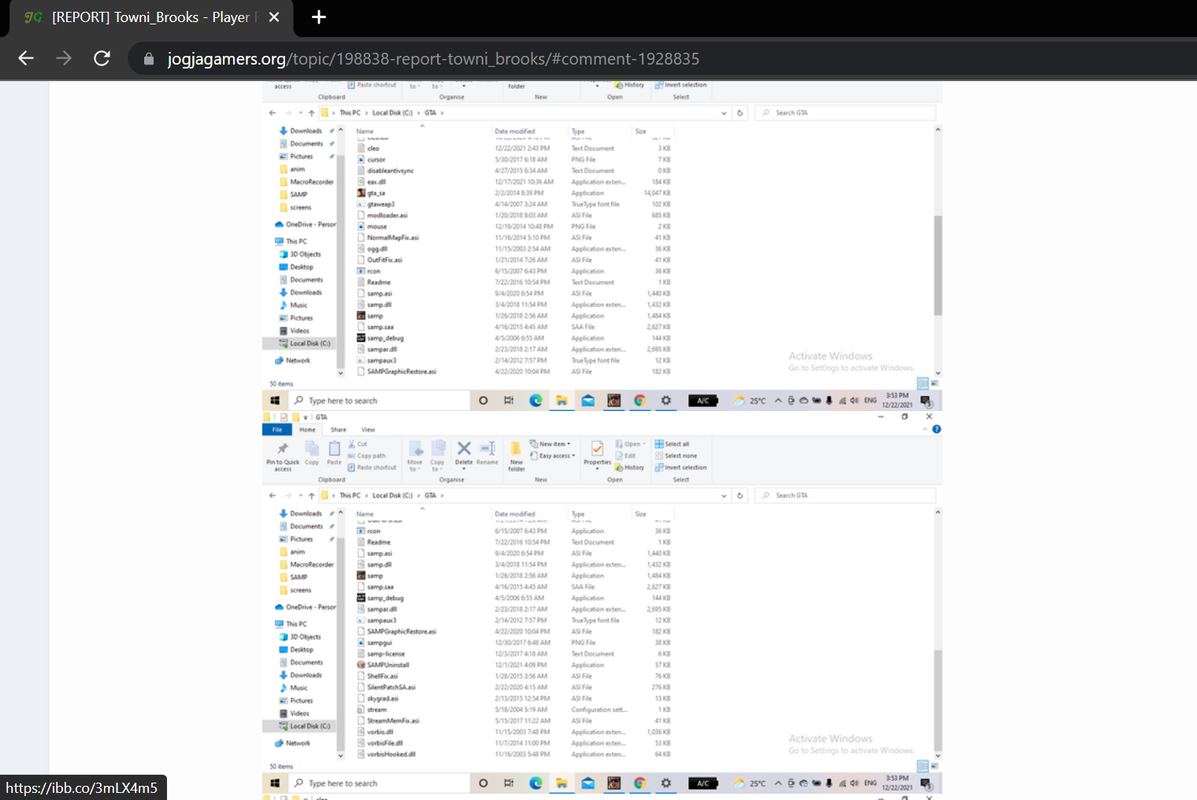1197x800 pixels.
Task: Open a new browser tab
Action: click(x=318, y=17)
